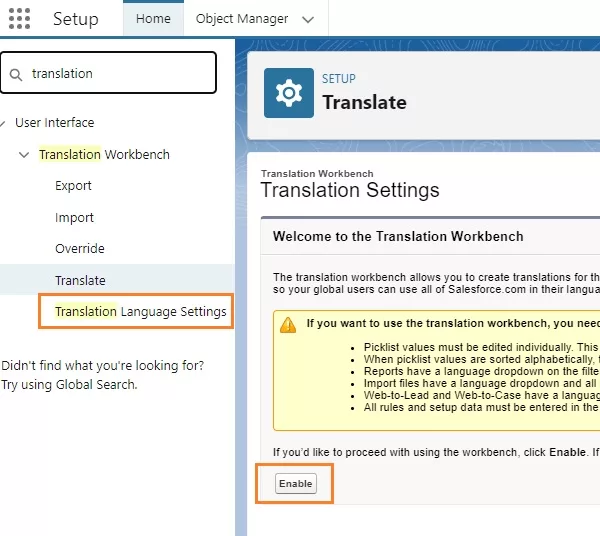This screenshot has width=600, height=536.
Task: Click the Setup gear icon beside Translate
Action: 289,93
